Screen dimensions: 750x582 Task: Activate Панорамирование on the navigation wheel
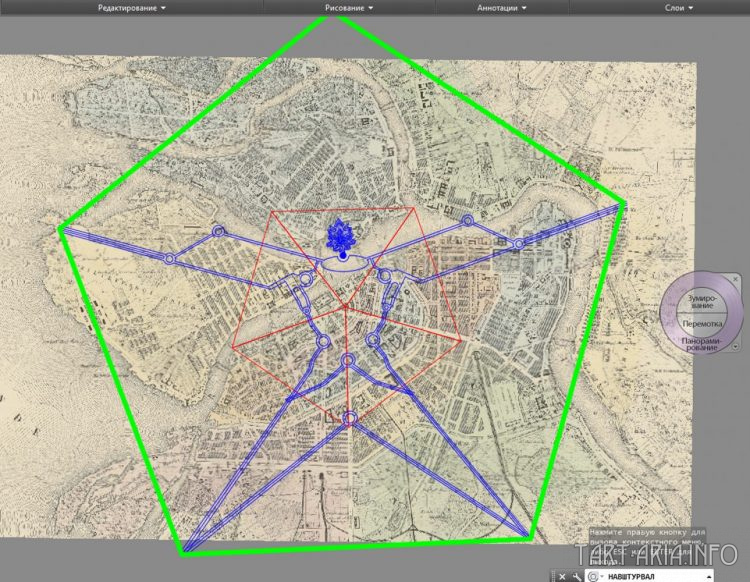pos(702,343)
